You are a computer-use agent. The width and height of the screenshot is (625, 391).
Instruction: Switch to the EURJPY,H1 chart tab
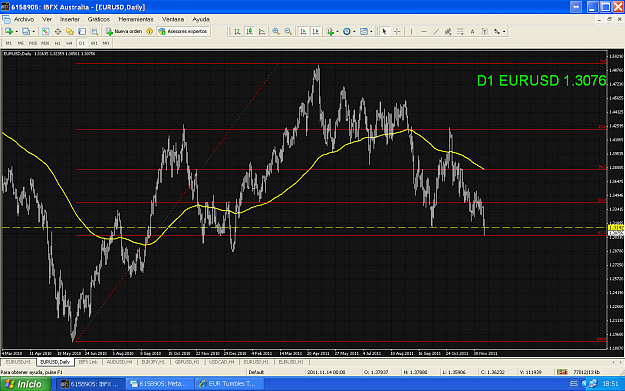click(153, 362)
